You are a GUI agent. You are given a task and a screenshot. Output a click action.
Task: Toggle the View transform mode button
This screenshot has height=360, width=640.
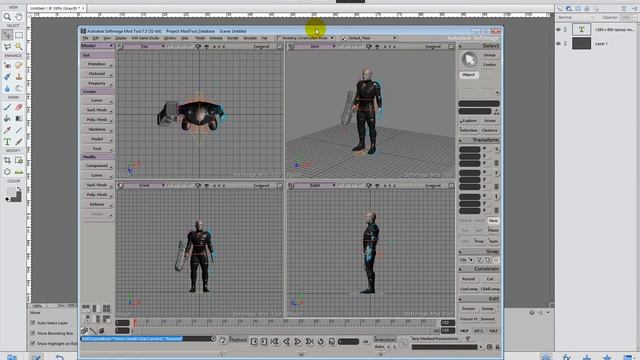tap(493, 220)
